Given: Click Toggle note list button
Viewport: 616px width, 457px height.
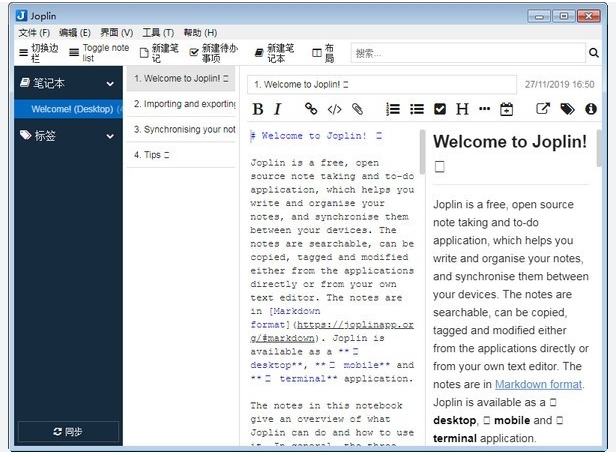Looking at the screenshot, I should 99,53.
